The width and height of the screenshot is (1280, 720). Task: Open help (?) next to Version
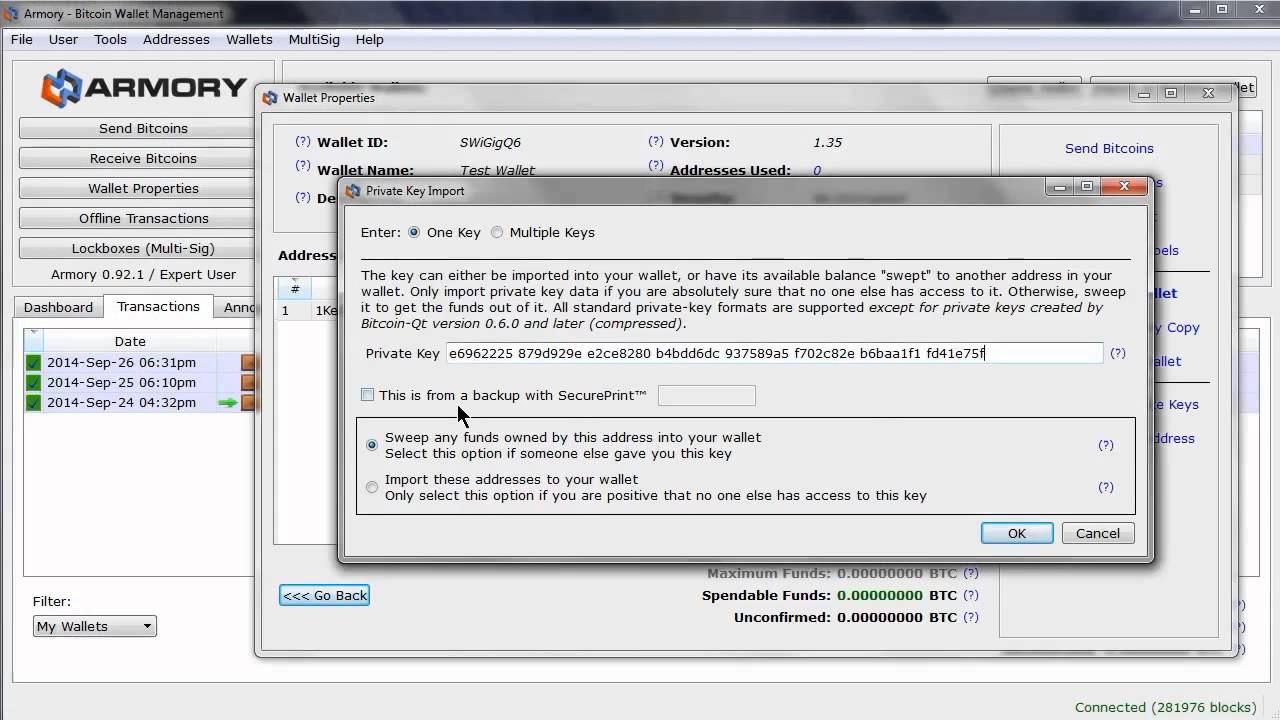(656, 141)
